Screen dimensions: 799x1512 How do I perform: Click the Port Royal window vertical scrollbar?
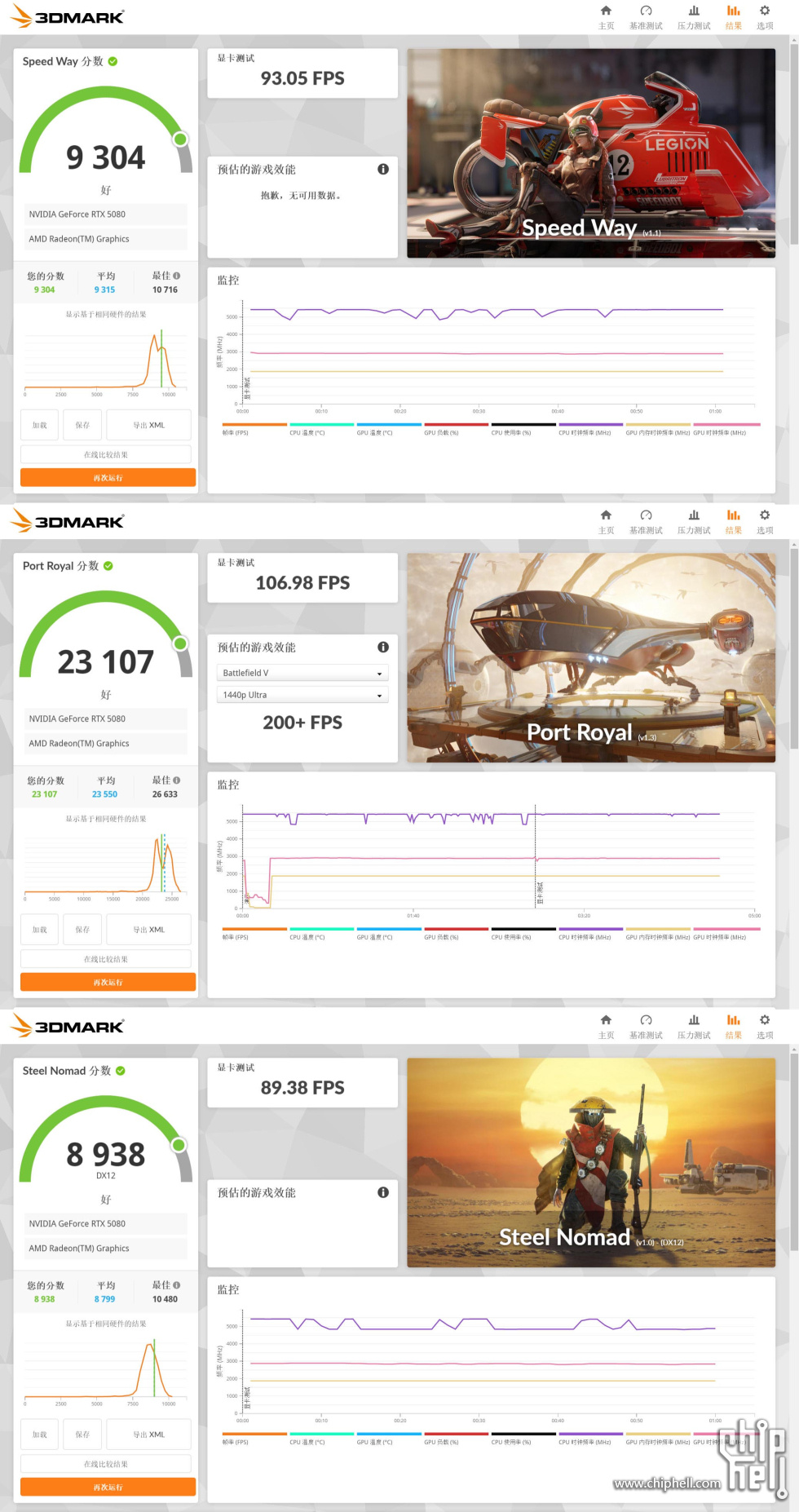tap(794, 648)
